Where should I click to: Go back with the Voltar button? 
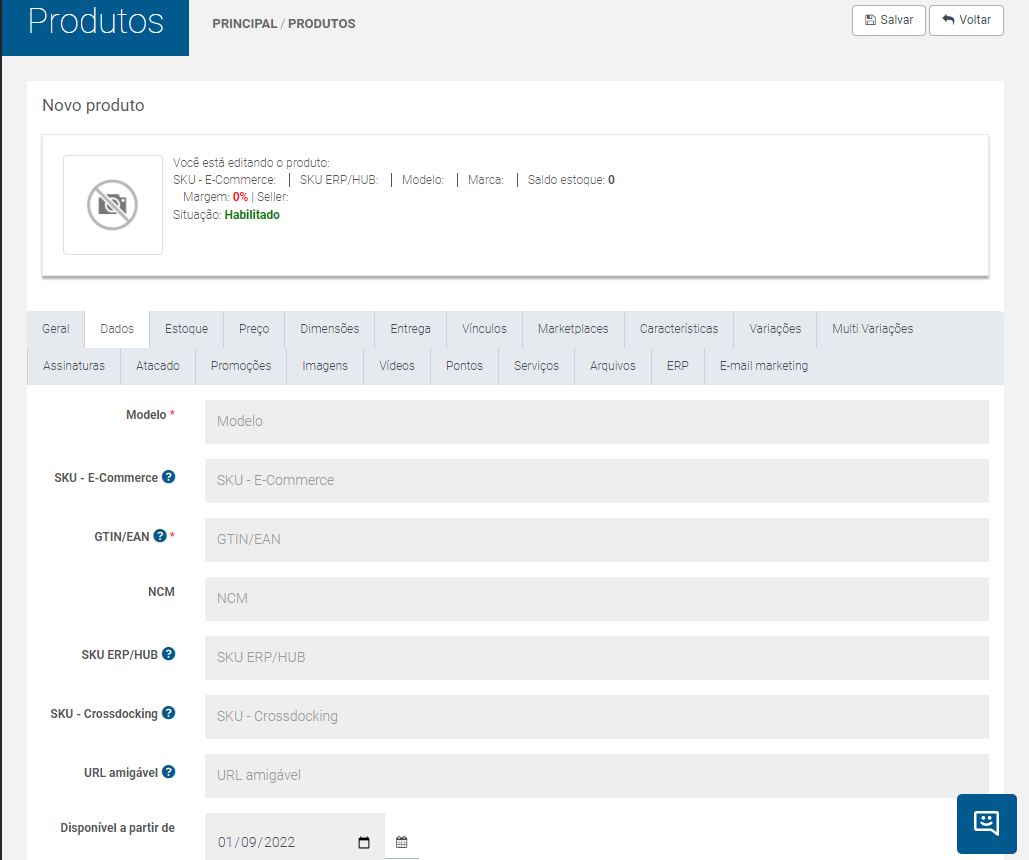[x=966, y=20]
